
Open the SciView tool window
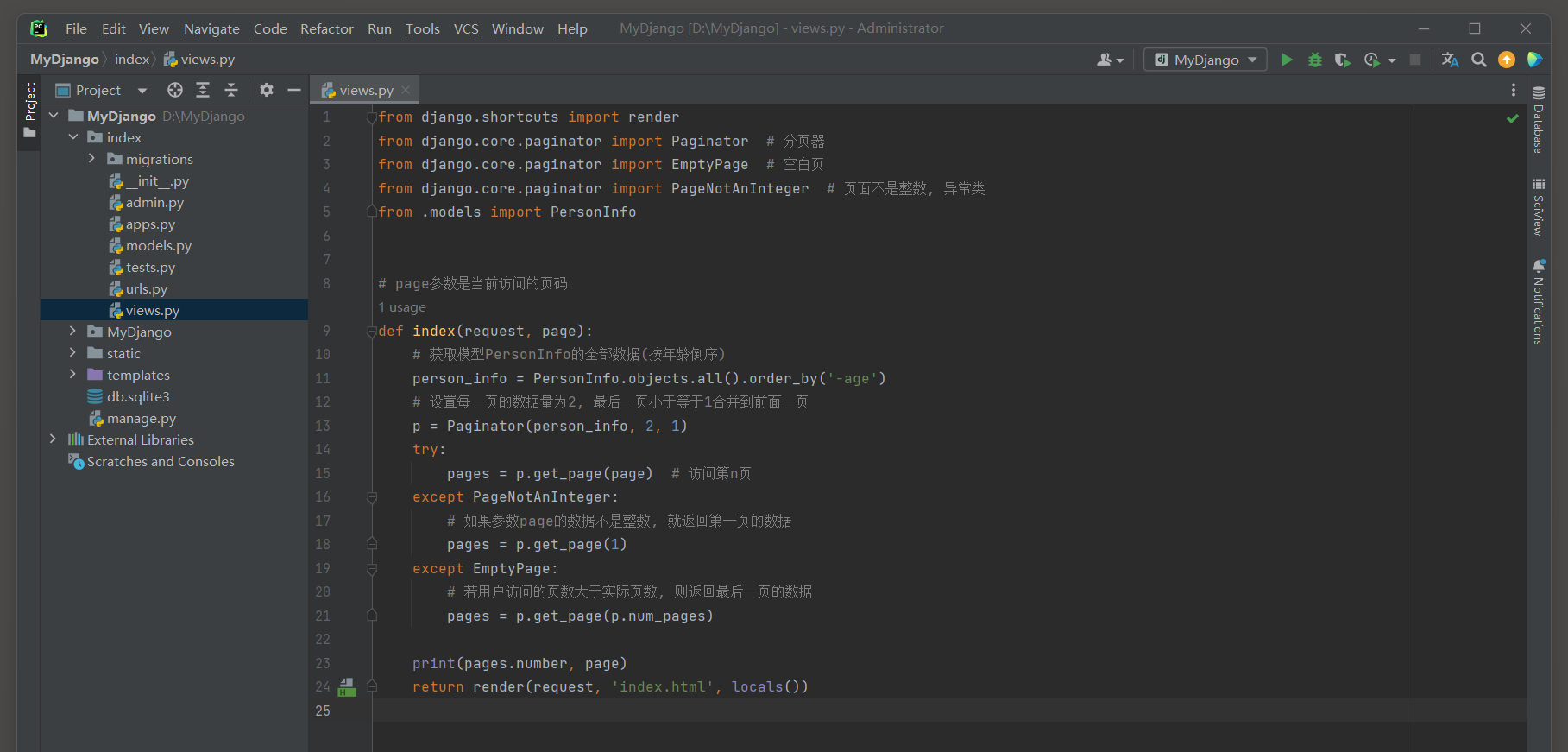click(1539, 207)
